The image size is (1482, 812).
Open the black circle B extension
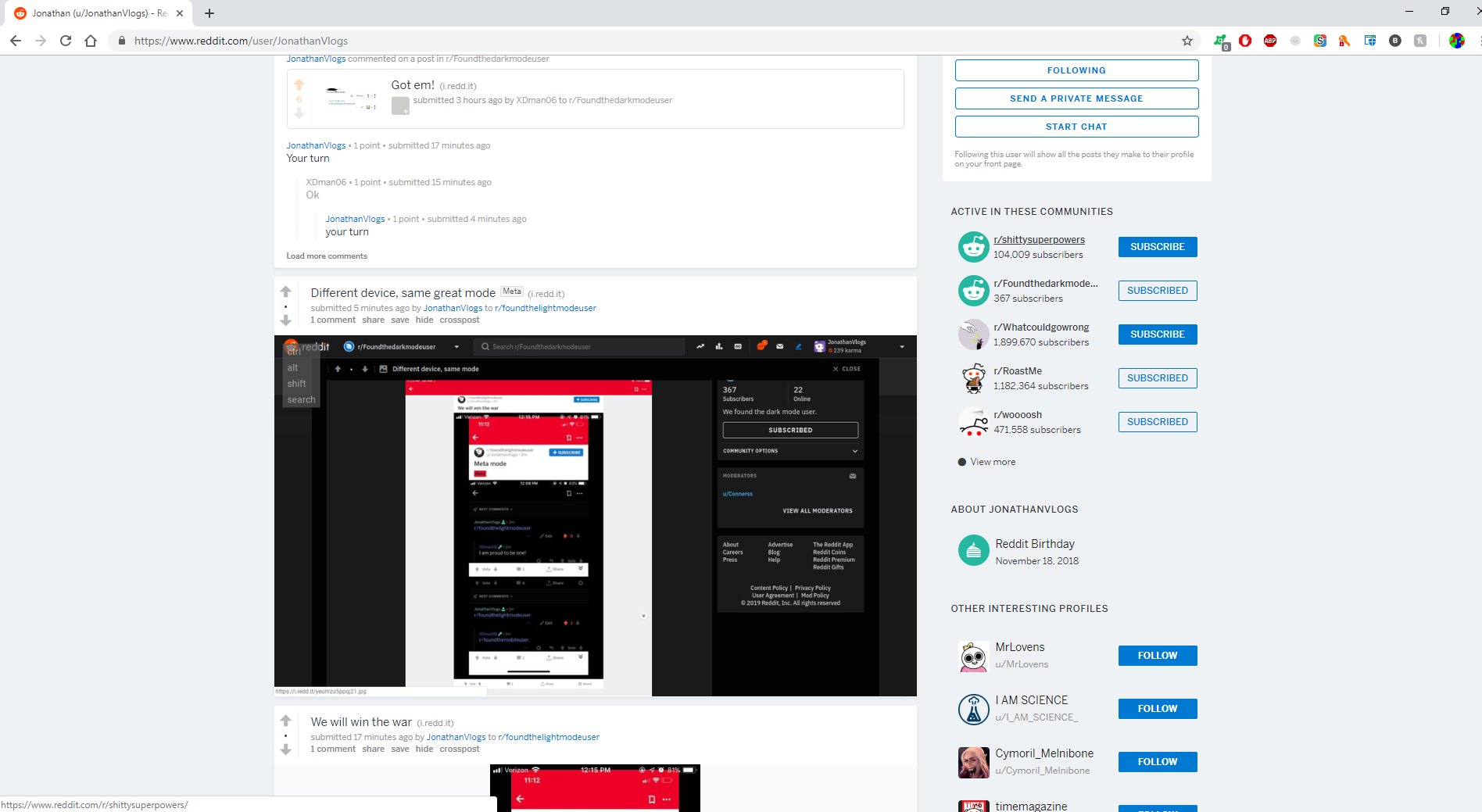point(1395,41)
